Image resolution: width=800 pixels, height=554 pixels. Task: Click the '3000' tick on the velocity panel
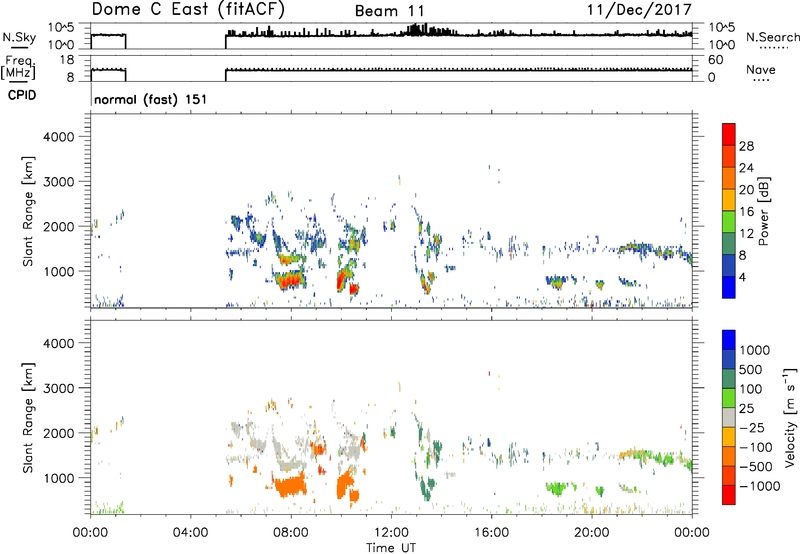pos(59,388)
